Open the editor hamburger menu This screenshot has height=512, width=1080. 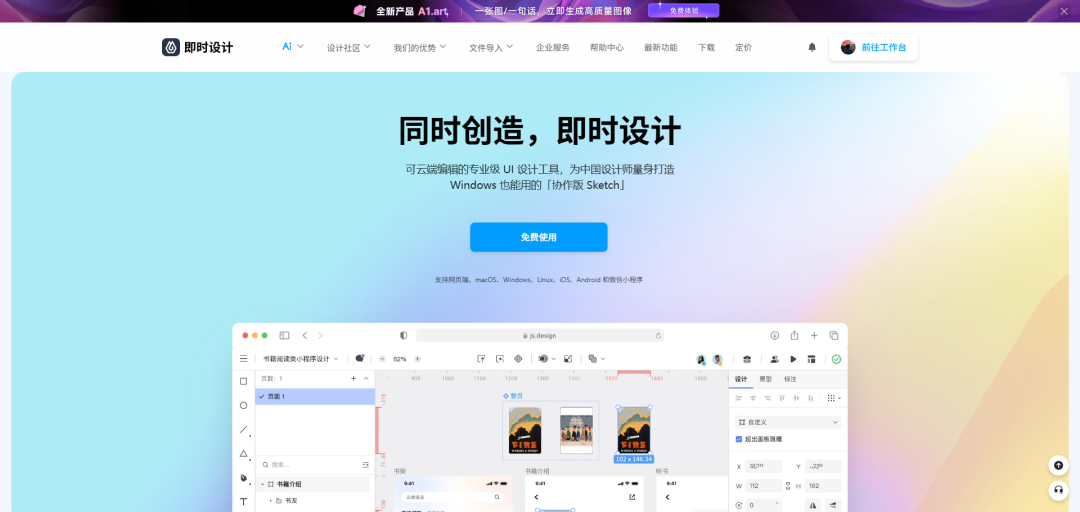pos(243,359)
